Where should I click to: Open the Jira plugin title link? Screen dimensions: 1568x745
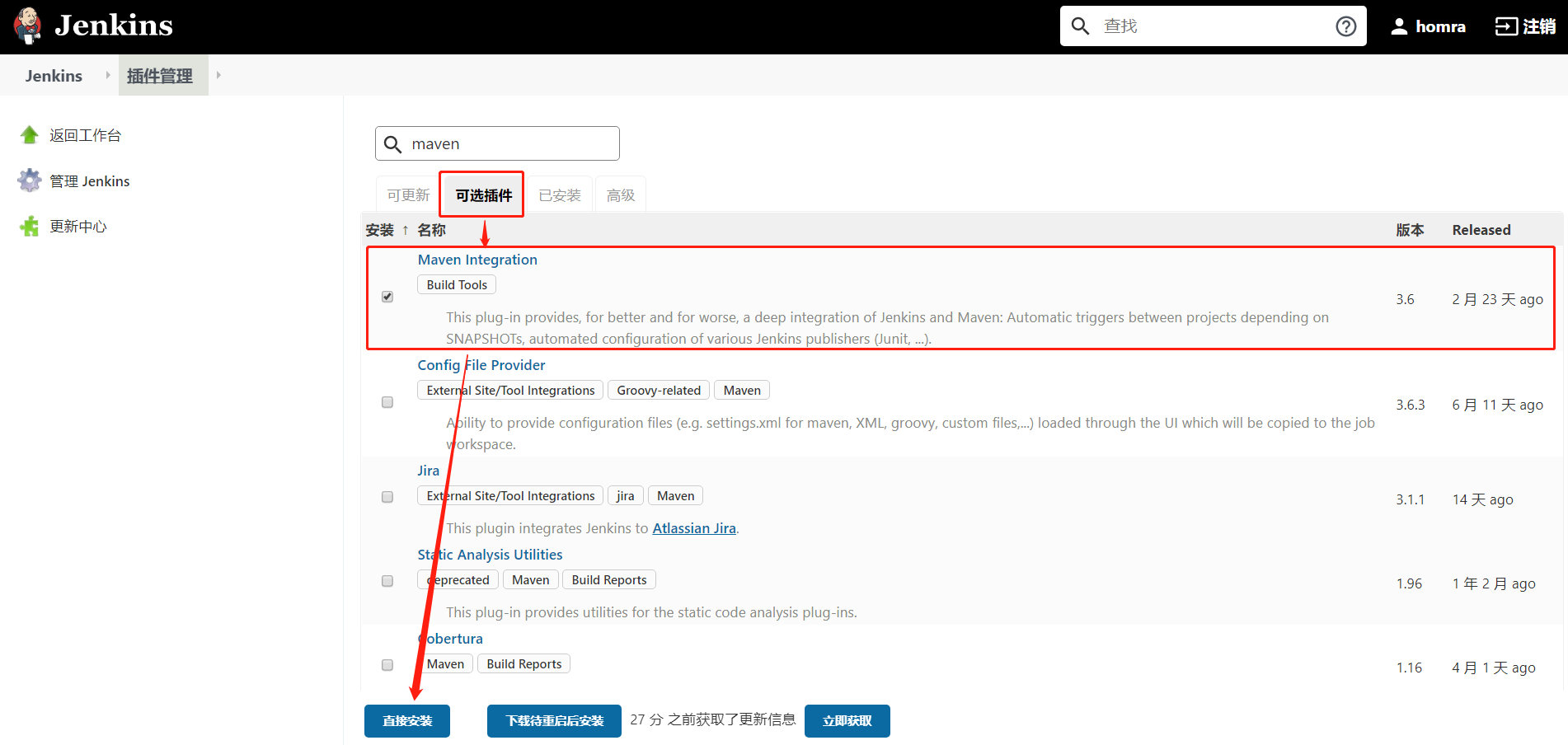point(428,471)
